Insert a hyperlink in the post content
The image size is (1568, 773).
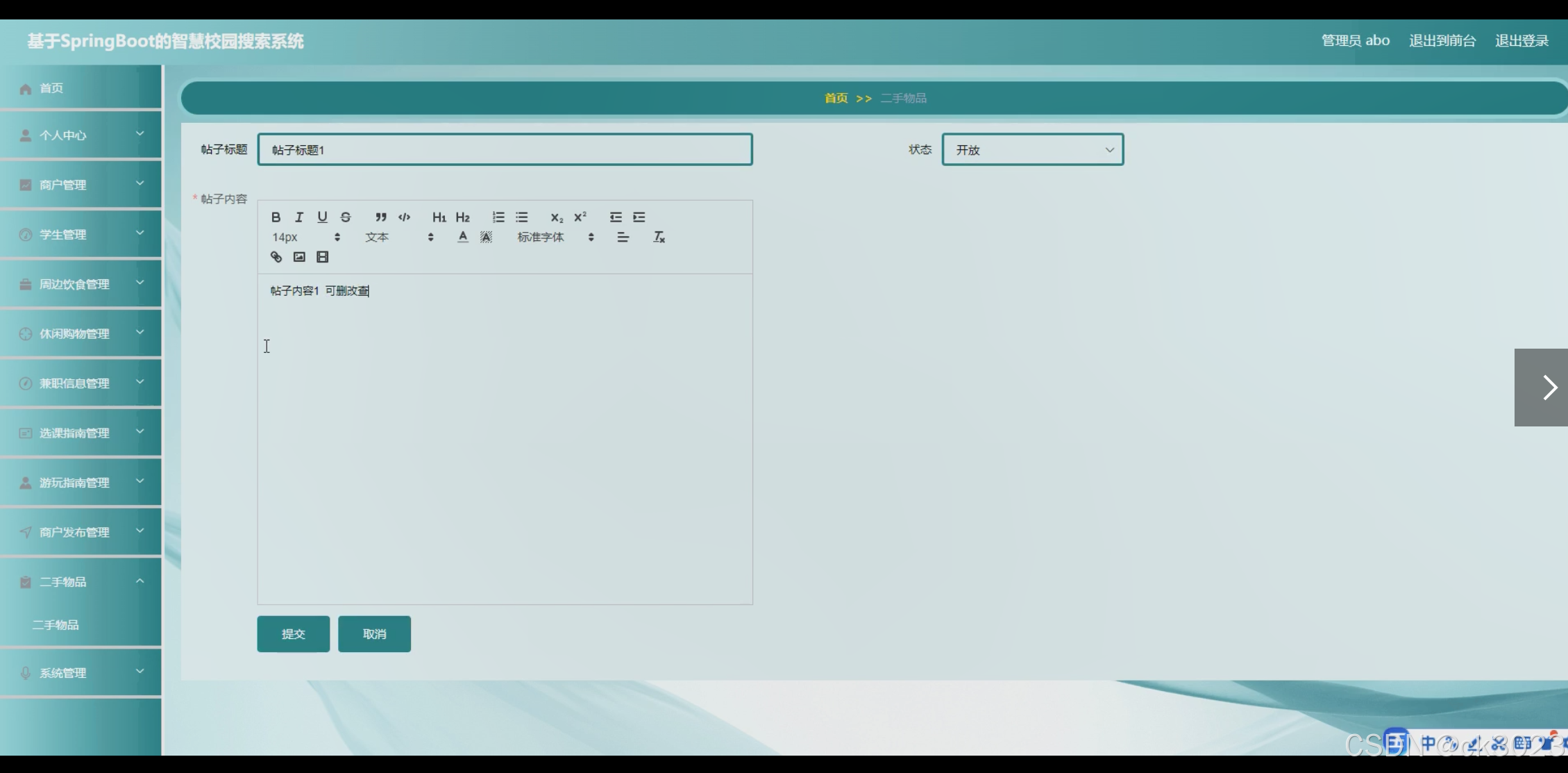[x=276, y=257]
